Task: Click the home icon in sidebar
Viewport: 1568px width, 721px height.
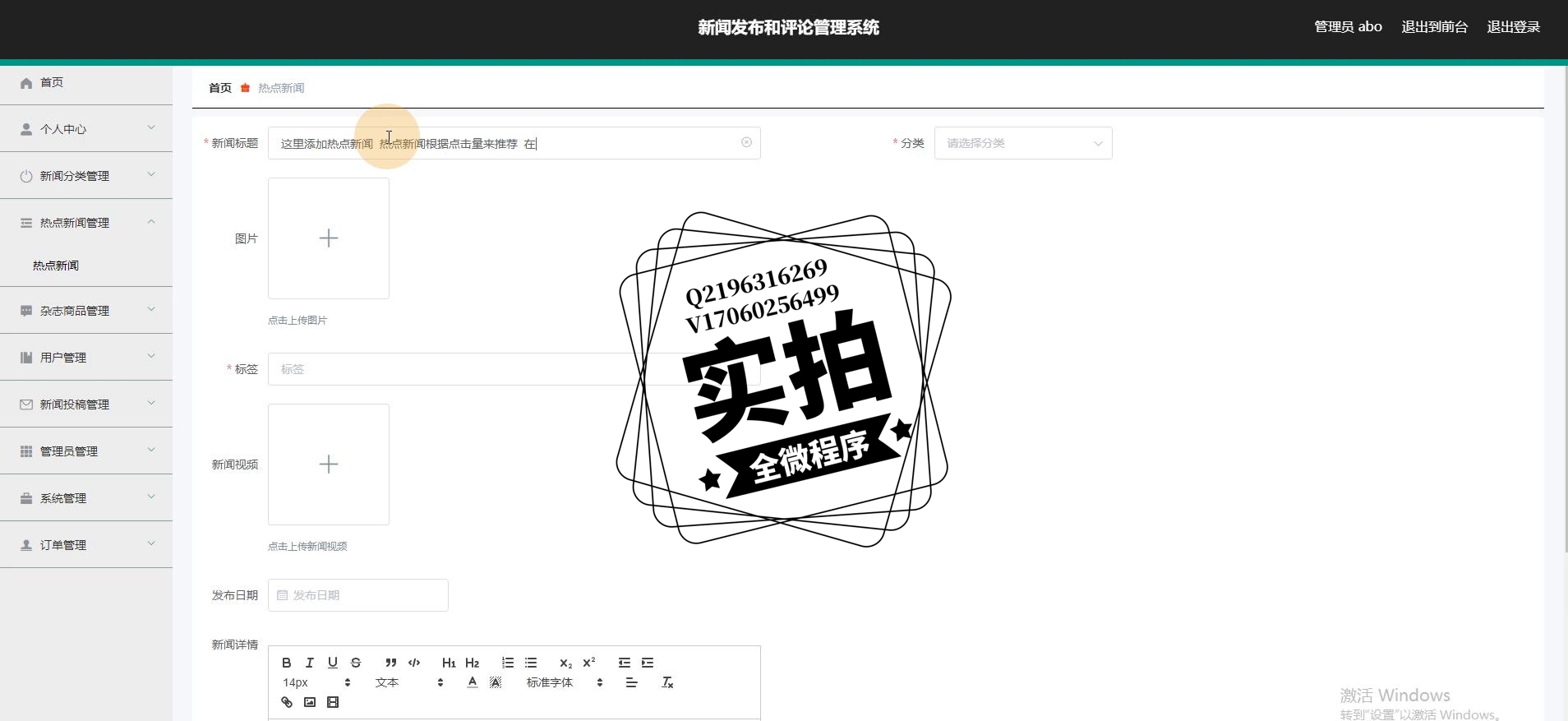Action: [x=26, y=83]
